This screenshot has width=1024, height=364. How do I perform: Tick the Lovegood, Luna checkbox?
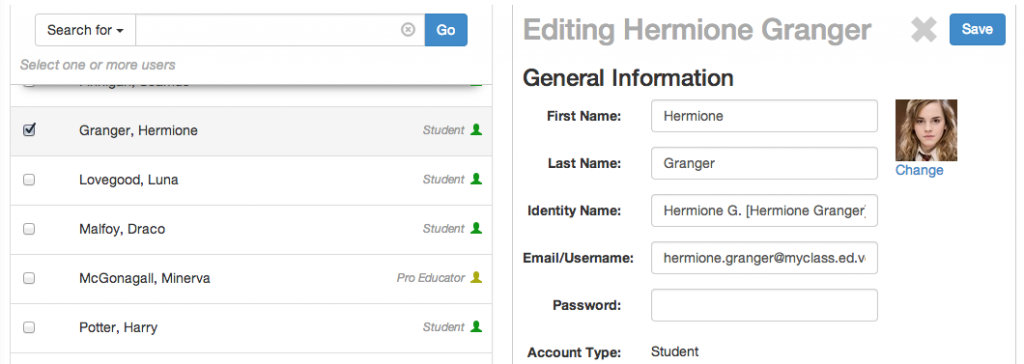pos(29,180)
